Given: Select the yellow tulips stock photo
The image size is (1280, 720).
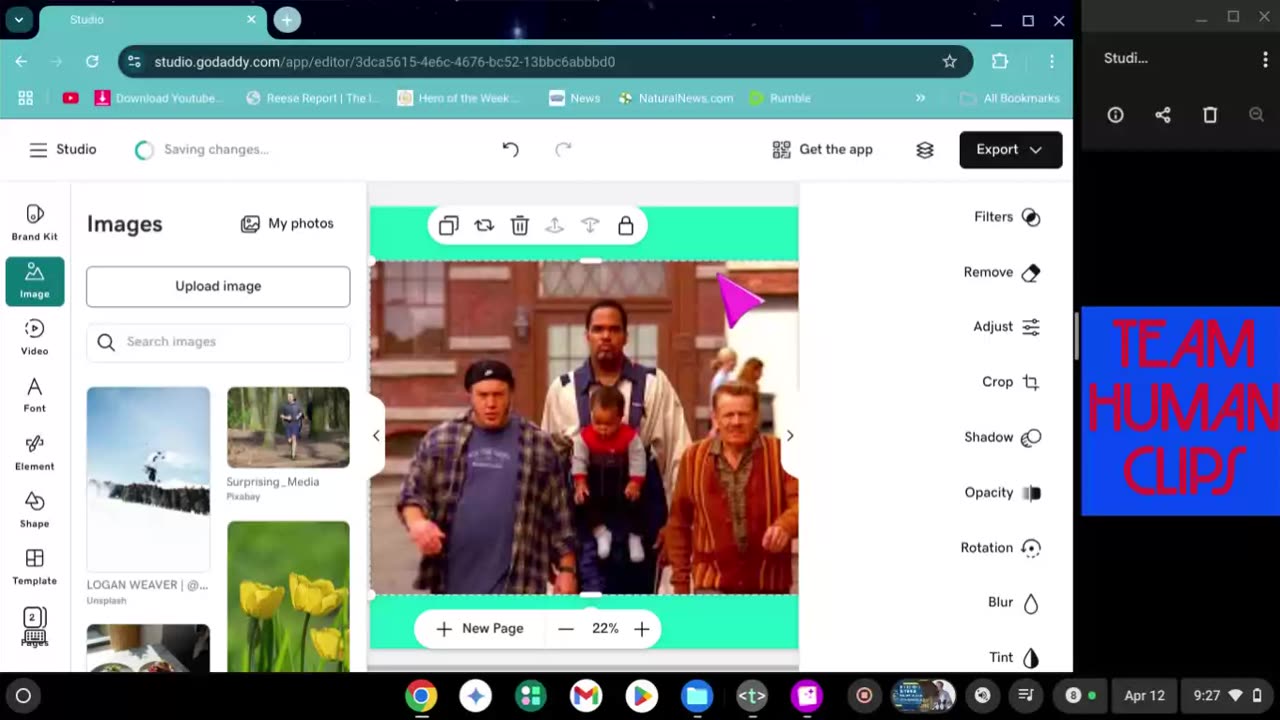Looking at the screenshot, I should pos(288,596).
